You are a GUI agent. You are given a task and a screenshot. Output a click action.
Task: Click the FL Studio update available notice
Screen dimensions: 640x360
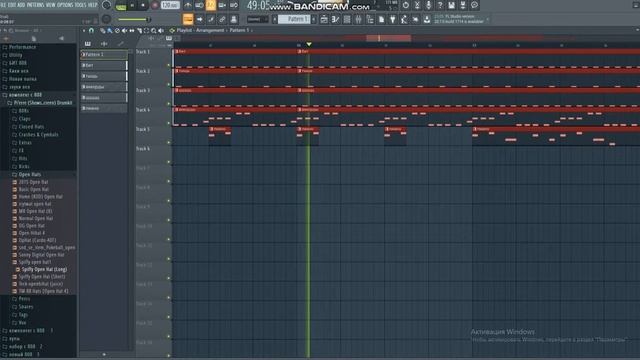[x=460, y=19]
